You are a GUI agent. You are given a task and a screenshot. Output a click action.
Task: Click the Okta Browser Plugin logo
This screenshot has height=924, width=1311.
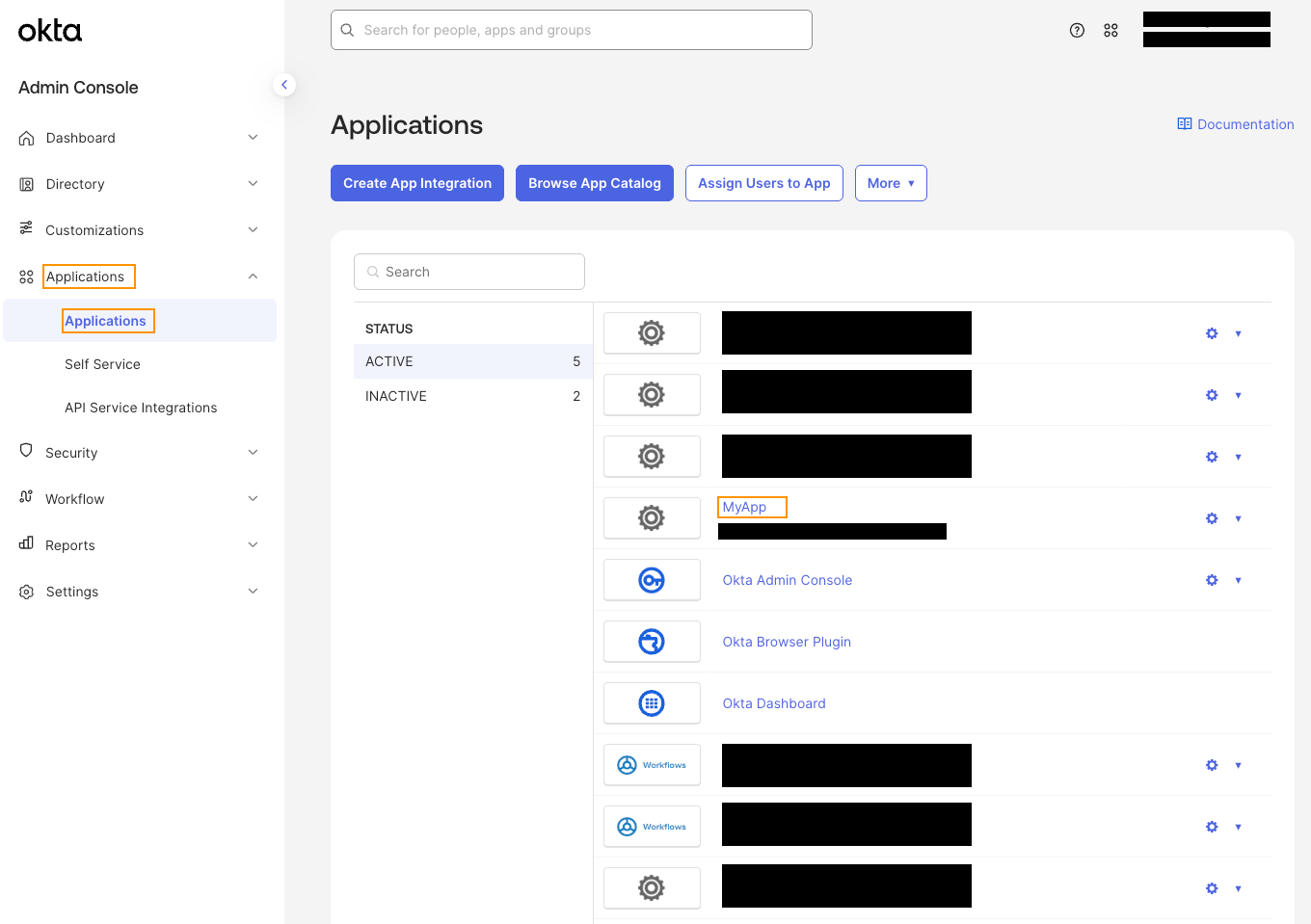point(652,642)
